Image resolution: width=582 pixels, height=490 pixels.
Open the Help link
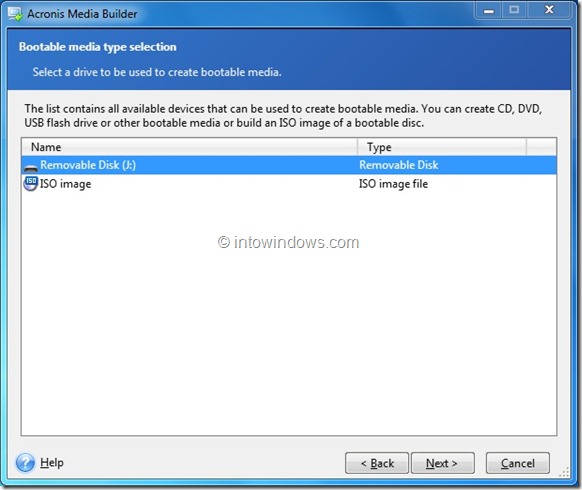tap(52, 463)
